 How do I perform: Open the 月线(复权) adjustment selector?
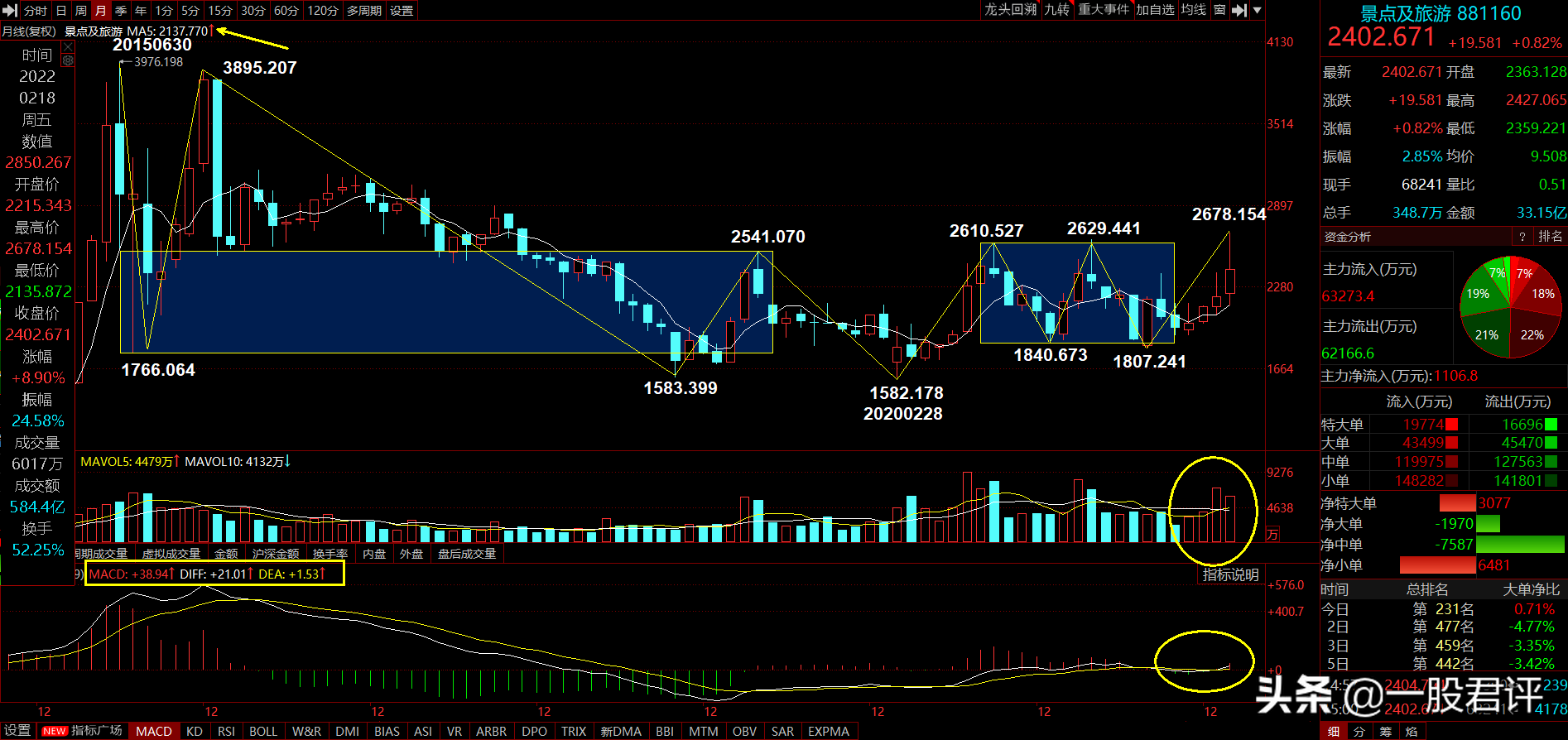click(29, 31)
